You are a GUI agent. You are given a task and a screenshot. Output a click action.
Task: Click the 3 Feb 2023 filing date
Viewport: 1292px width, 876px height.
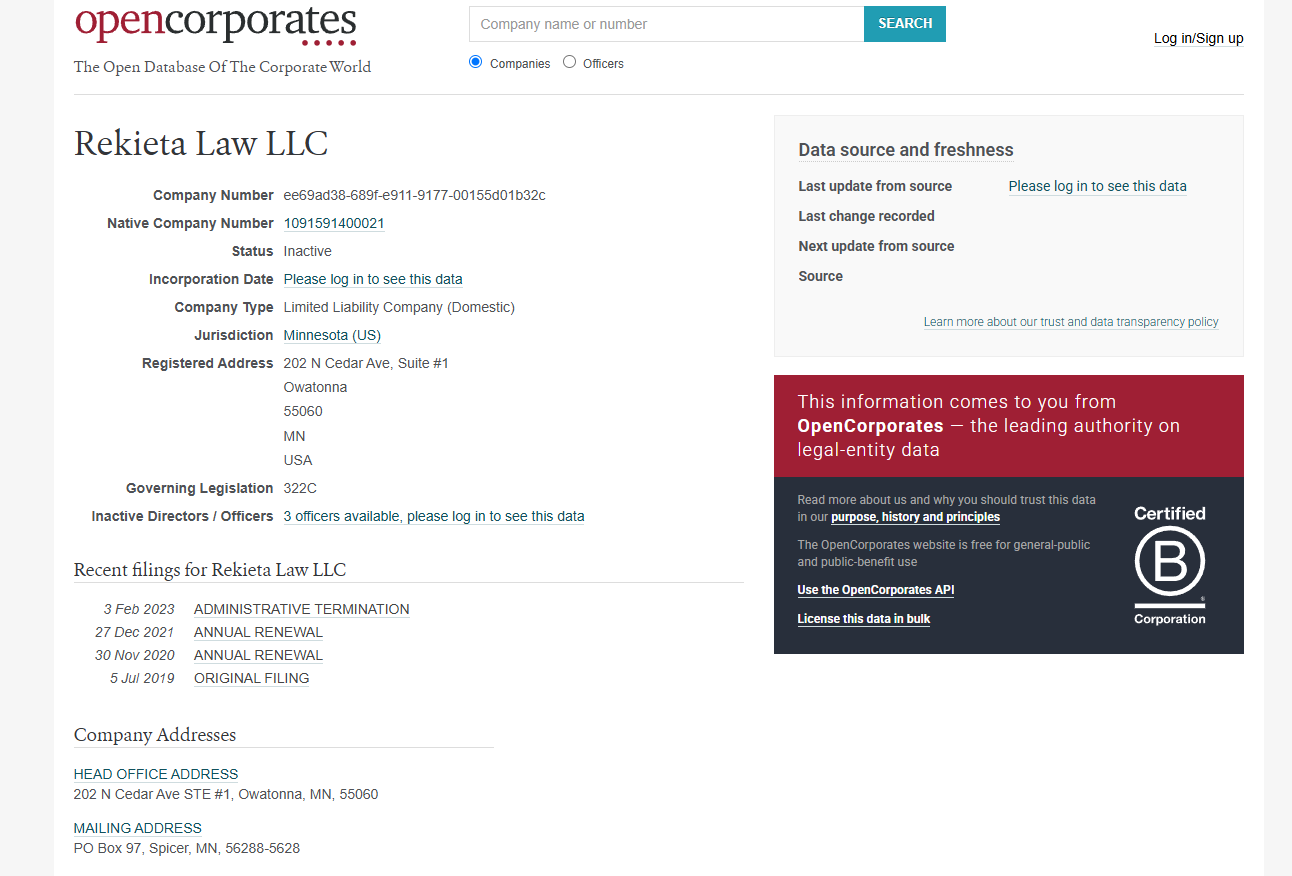pos(139,609)
